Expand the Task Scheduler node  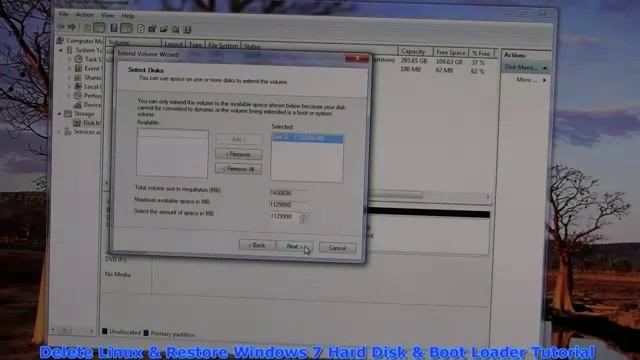click(69, 60)
